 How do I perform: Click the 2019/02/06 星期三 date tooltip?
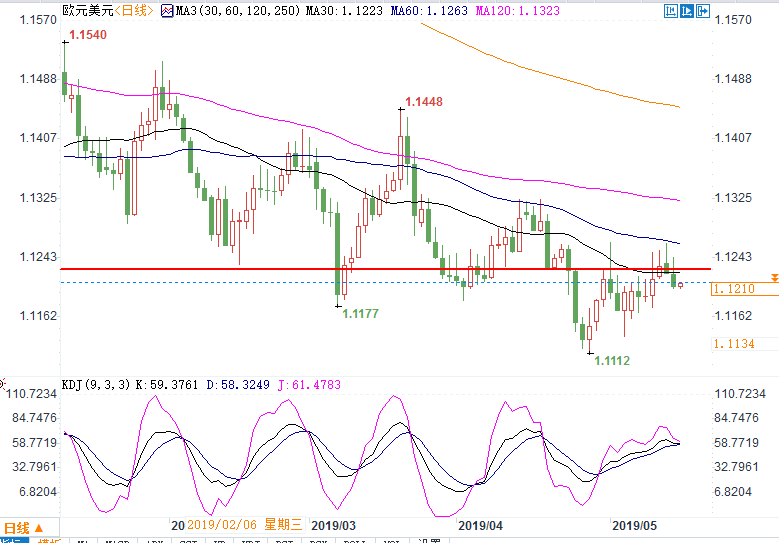click(244, 525)
